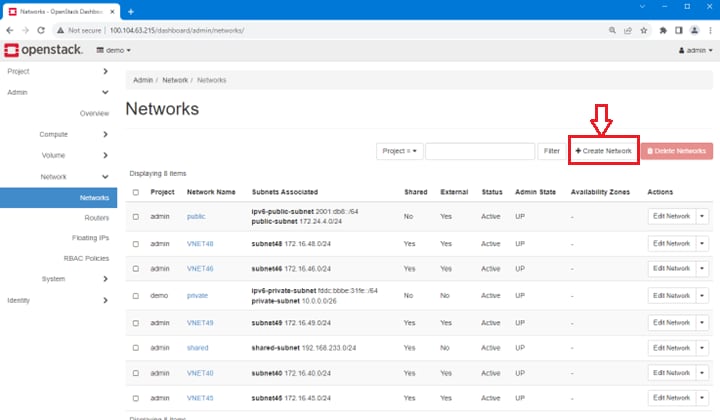Open the private network link

pyautogui.click(x=197, y=296)
